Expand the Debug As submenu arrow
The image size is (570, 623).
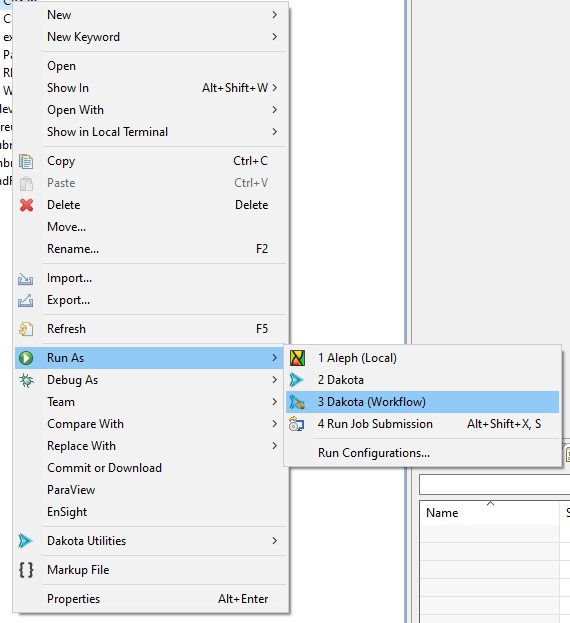tap(274, 380)
